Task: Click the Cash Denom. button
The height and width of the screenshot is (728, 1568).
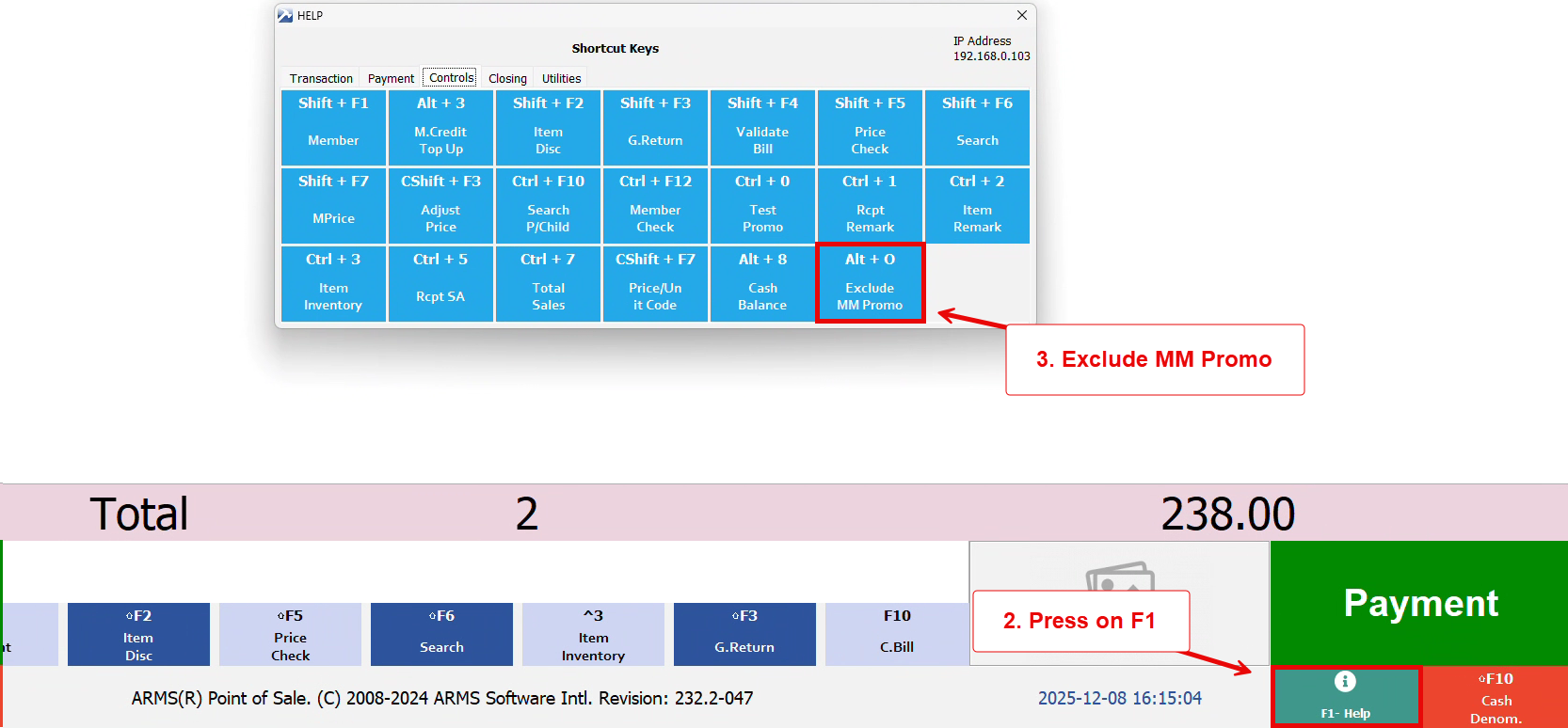Action: click(1495, 698)
